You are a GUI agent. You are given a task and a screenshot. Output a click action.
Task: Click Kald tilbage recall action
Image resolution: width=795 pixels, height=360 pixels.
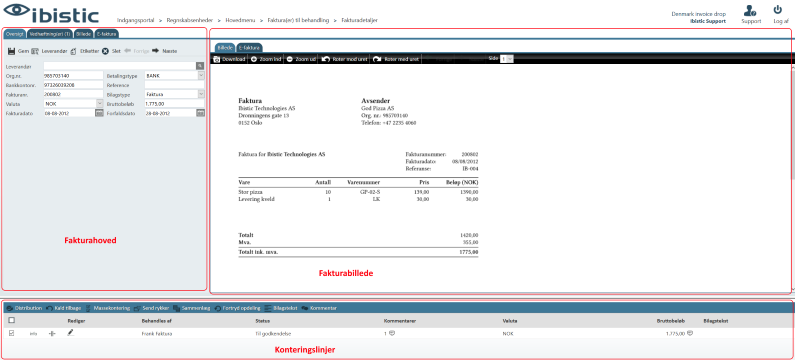click(63, 308)
